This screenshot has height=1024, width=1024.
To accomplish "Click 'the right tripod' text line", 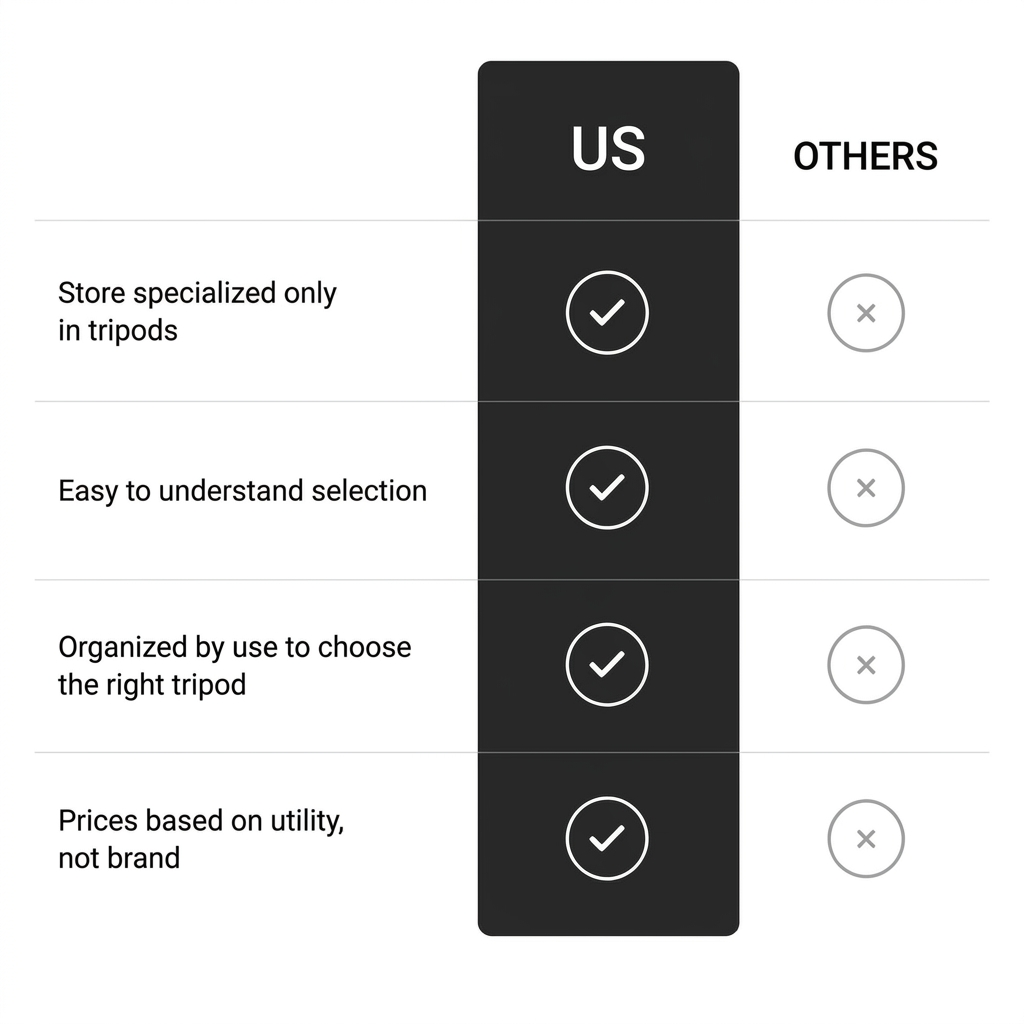I will [x=152, y=685].
